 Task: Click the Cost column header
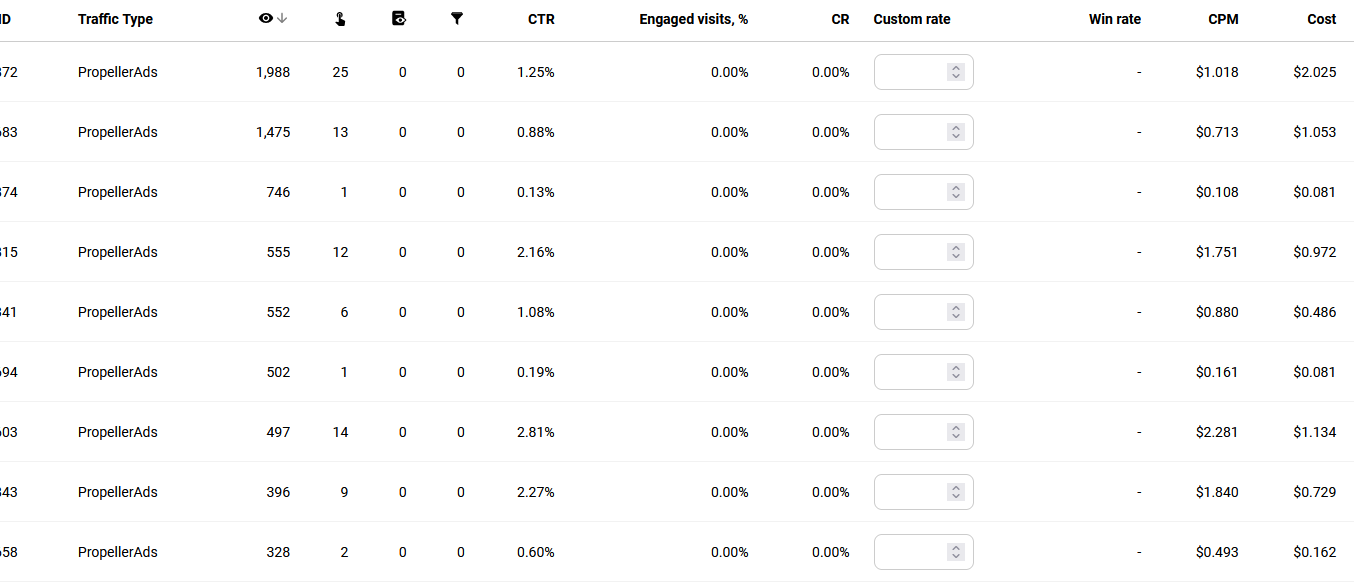[x=1322, y=19]
